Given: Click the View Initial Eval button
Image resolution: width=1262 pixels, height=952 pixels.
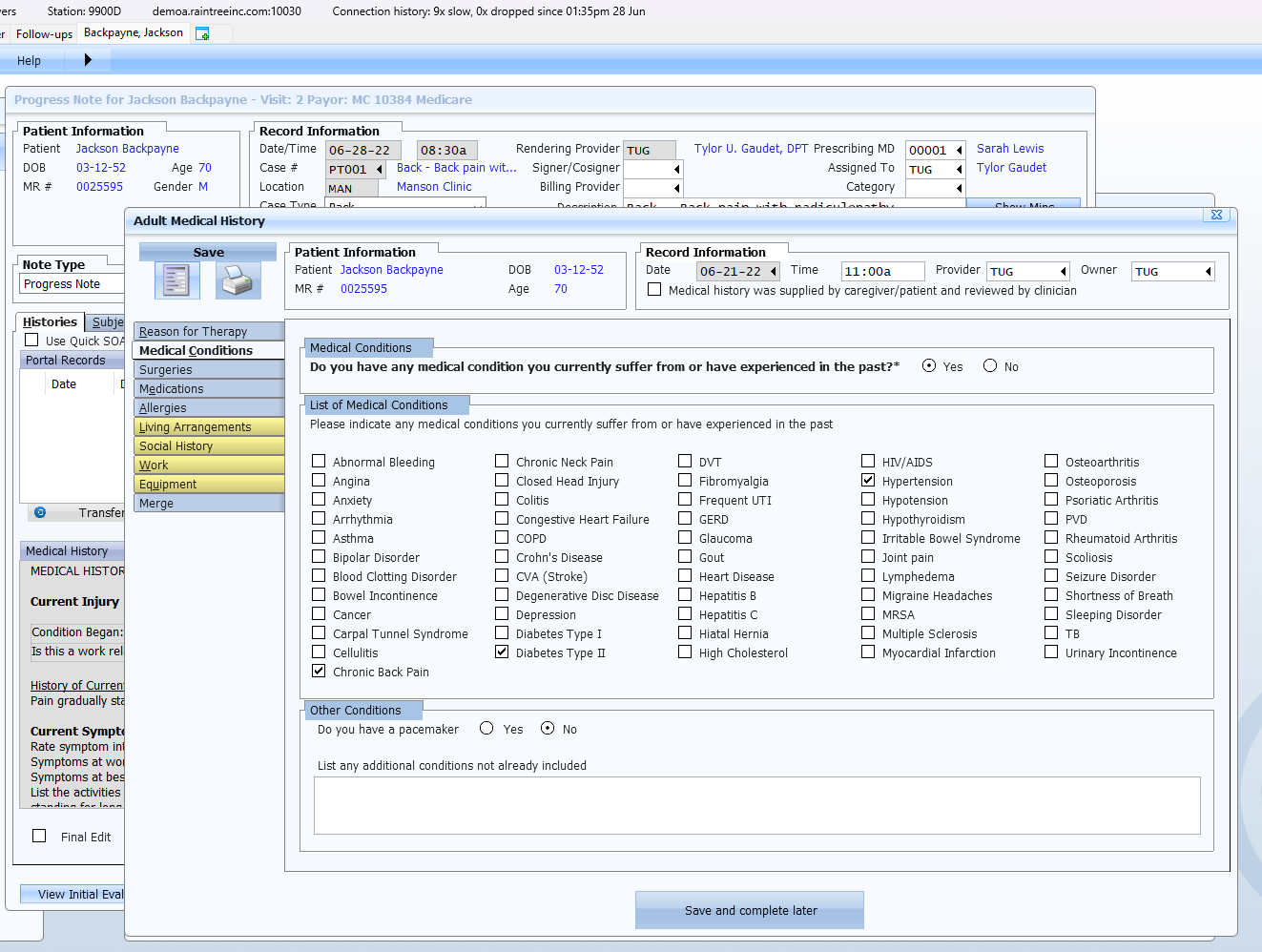Looking at the screenshot, I should [72, 894].
